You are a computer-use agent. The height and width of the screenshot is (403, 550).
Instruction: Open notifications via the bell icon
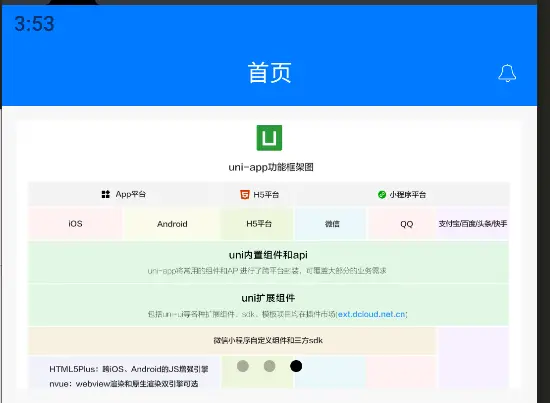[x=507, y=73]
